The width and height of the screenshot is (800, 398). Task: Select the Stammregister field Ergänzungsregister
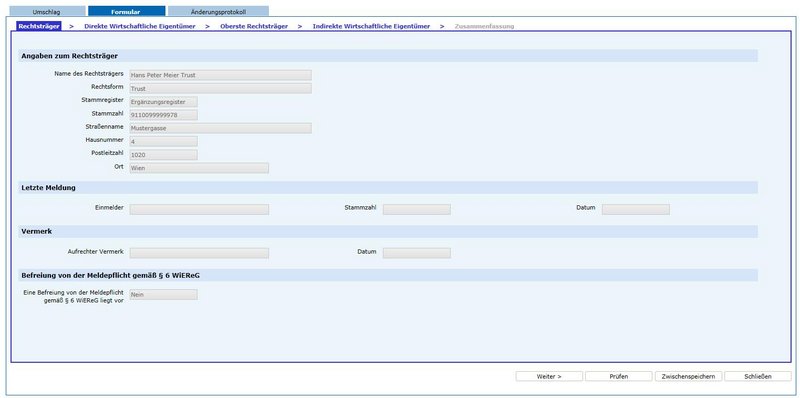tap(163, 102)
